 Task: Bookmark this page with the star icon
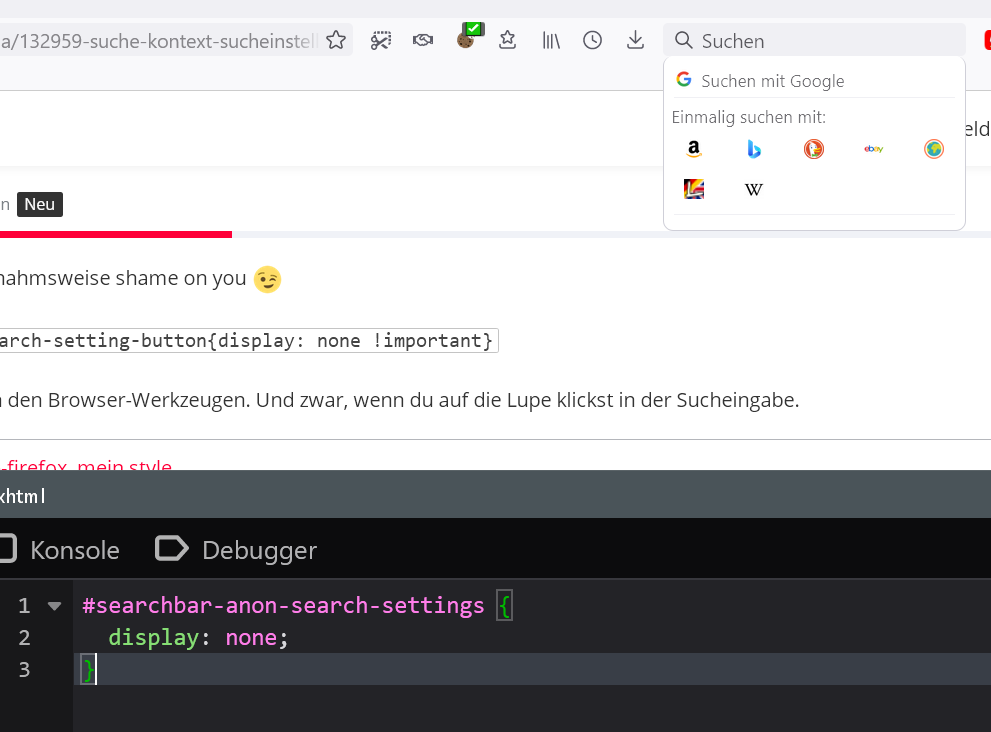tap(336, 40)
